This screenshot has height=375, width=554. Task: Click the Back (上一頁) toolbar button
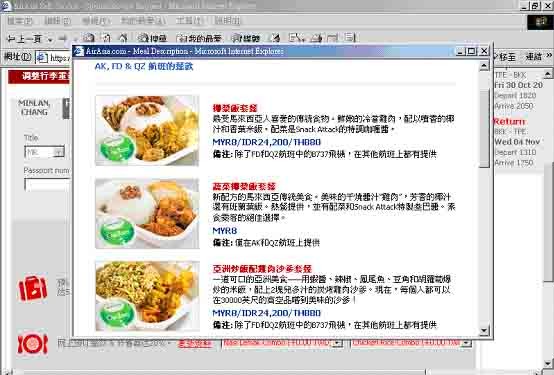[24, 38]
